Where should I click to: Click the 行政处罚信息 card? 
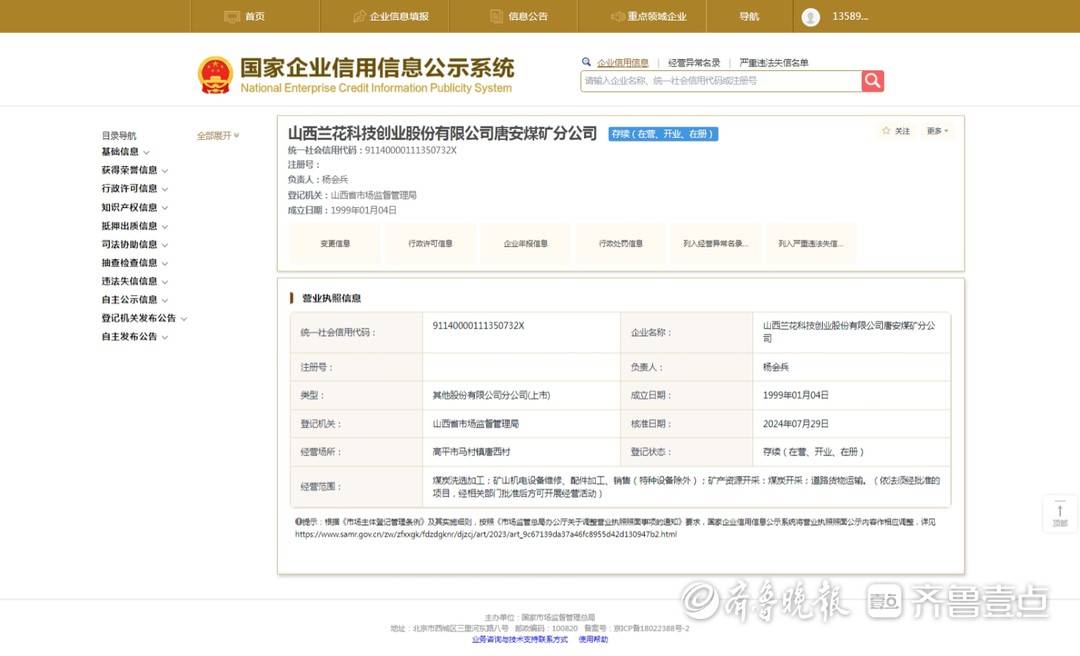(x=621, y=243)
